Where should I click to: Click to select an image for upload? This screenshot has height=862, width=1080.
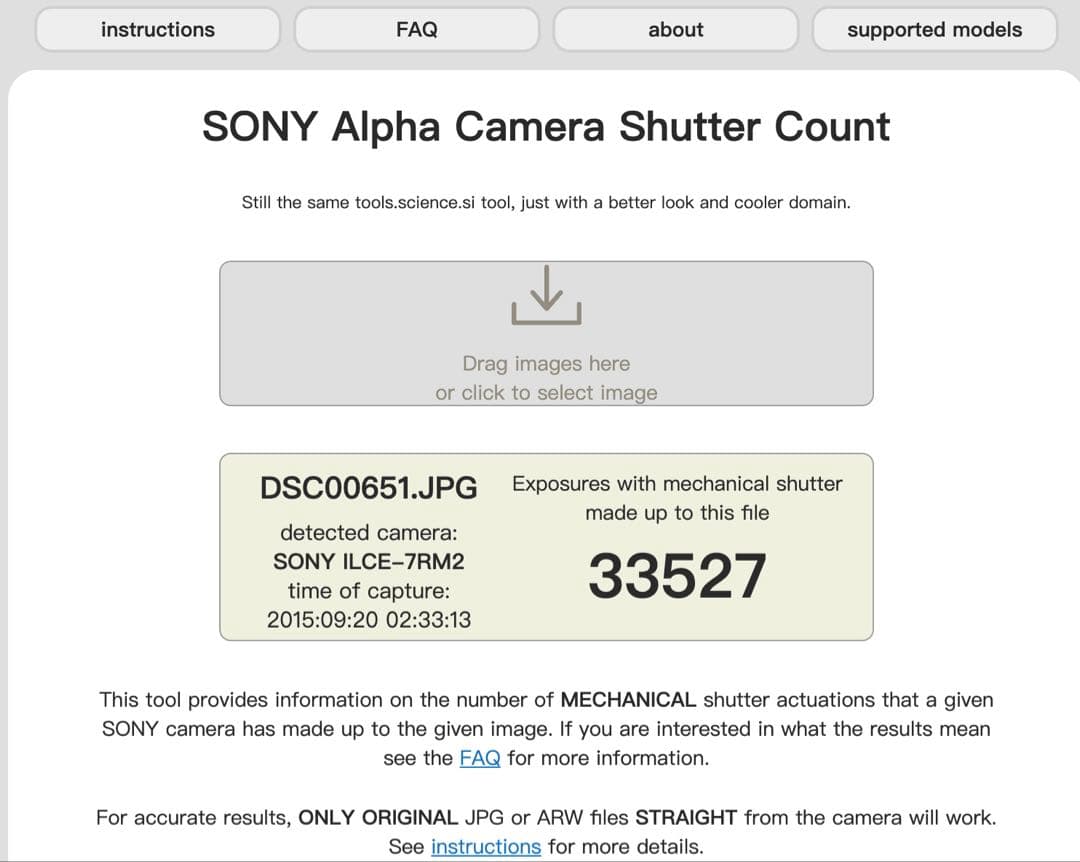coord(546,392)
